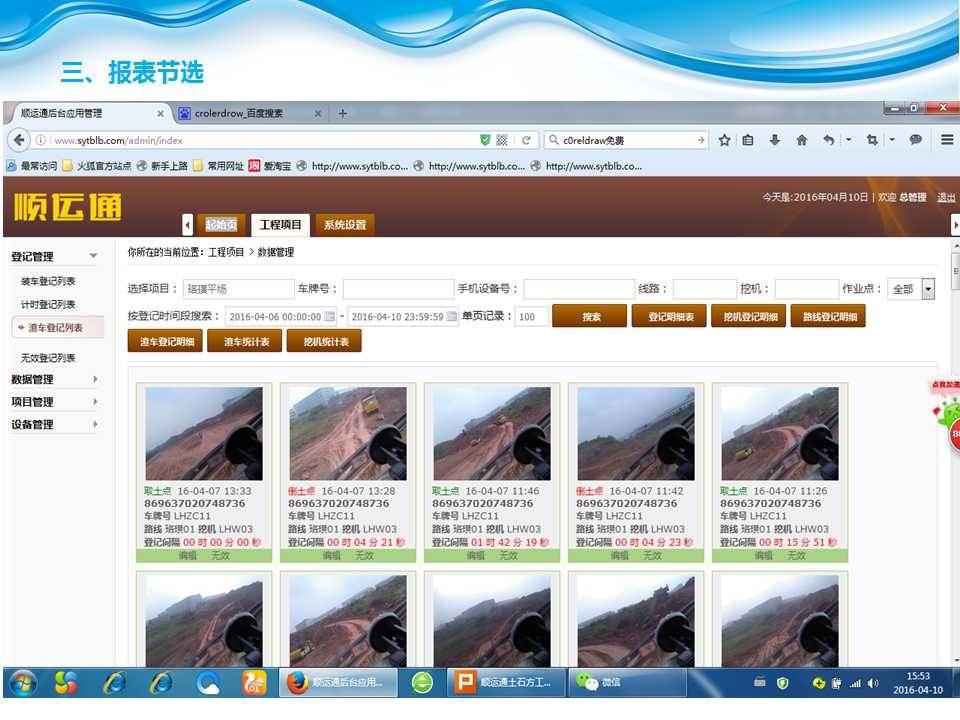Viewport: 960px width, 720px height.
Task: Open the 渣车登记列表 sidebar item
Action: click(x=58, y=328)
